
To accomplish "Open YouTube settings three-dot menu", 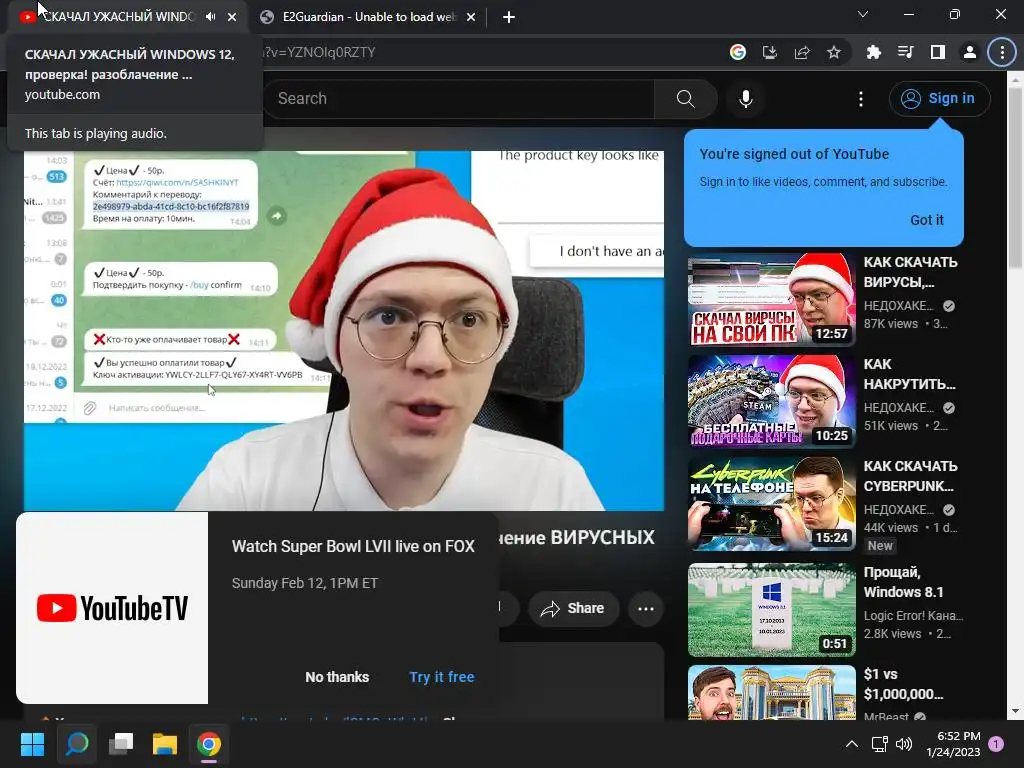I will [861, 99].
